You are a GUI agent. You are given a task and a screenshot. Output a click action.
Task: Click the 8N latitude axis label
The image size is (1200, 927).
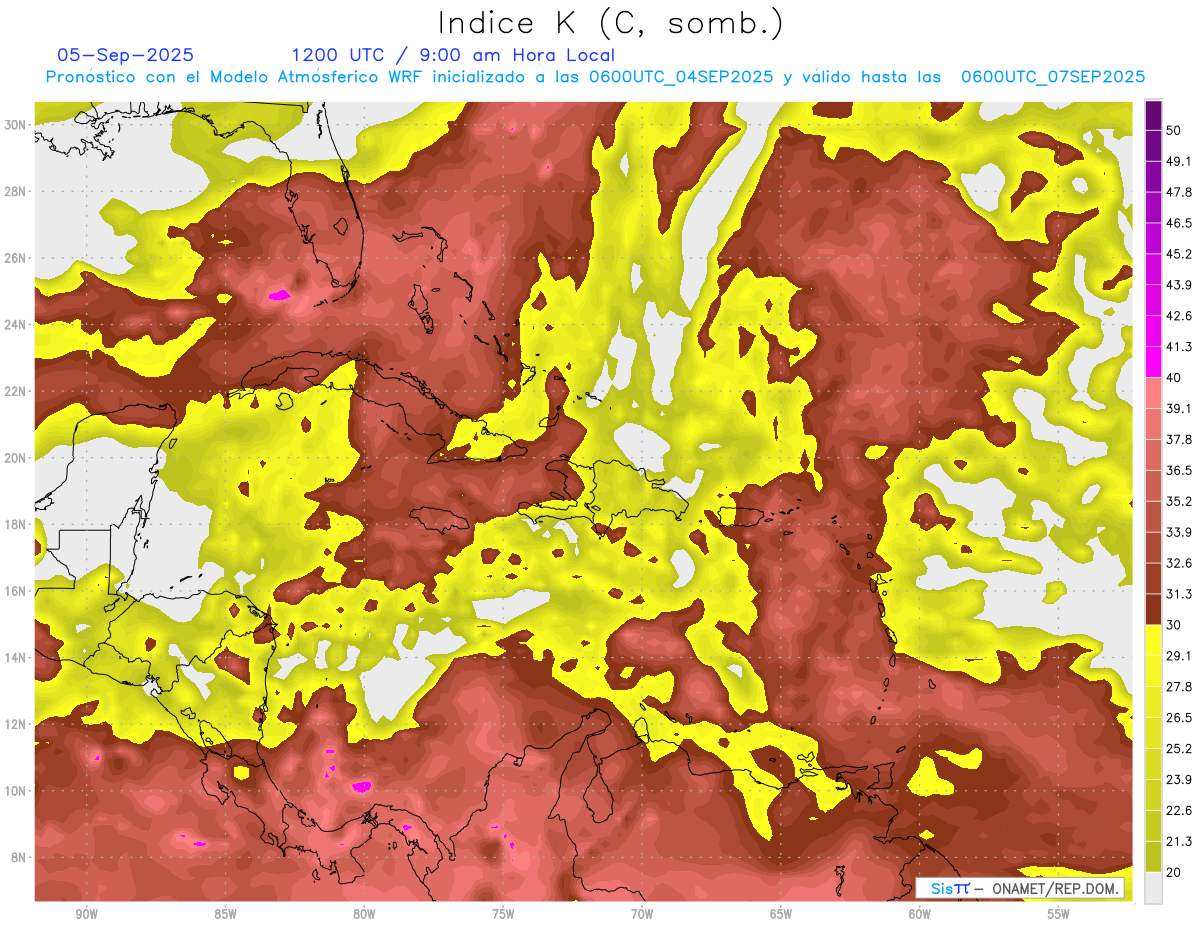[18, 857]
